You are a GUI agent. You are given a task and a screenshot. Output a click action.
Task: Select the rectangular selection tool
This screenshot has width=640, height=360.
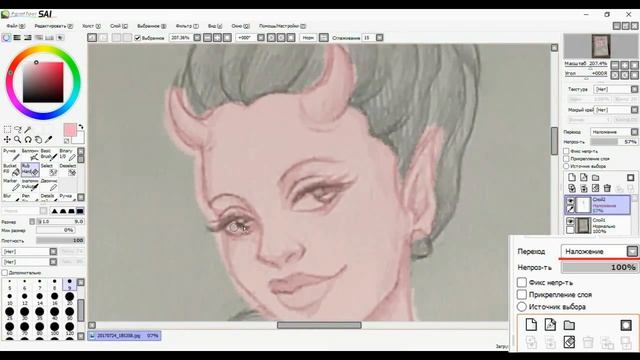click(7, 130)
